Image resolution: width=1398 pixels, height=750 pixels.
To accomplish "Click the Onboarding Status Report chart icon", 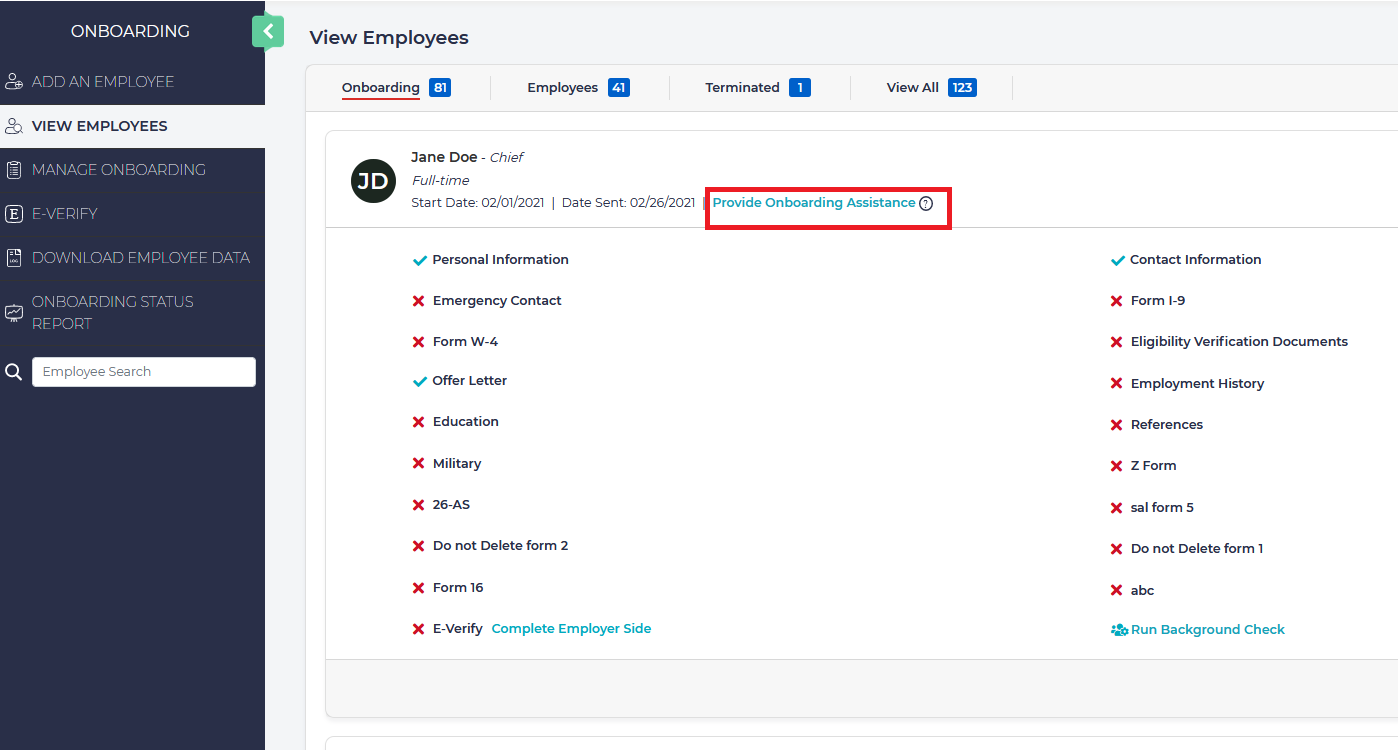I will [14, 312].
